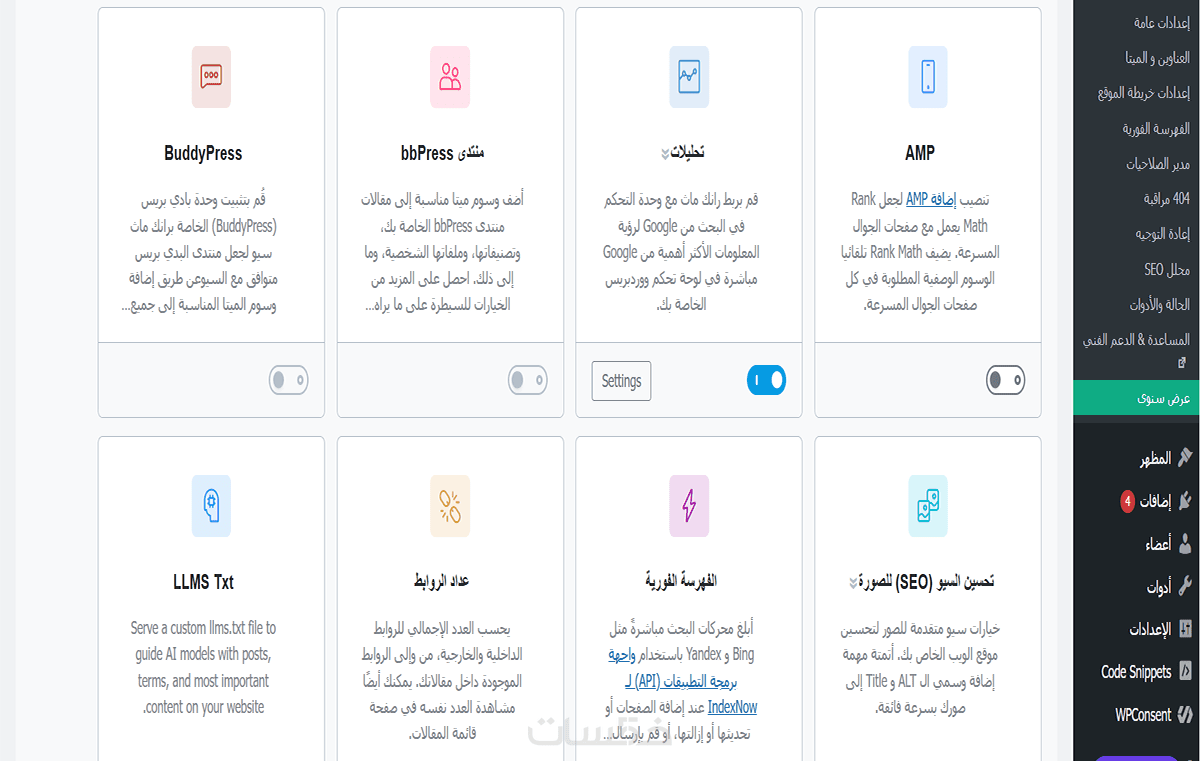The width and height of the screenshot is (1200, 761).
Task: Turn on the BuddyPress module switch
Action: [288, 380]
